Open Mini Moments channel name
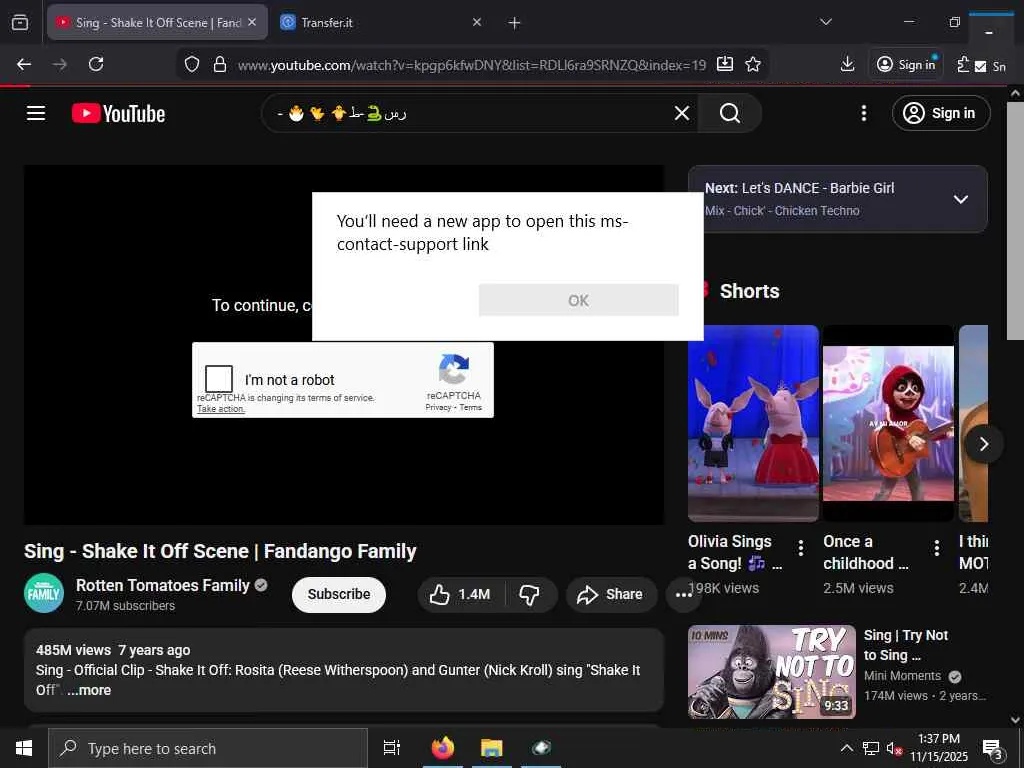The height and width of the screenshot is (768, 1024). 902,676
